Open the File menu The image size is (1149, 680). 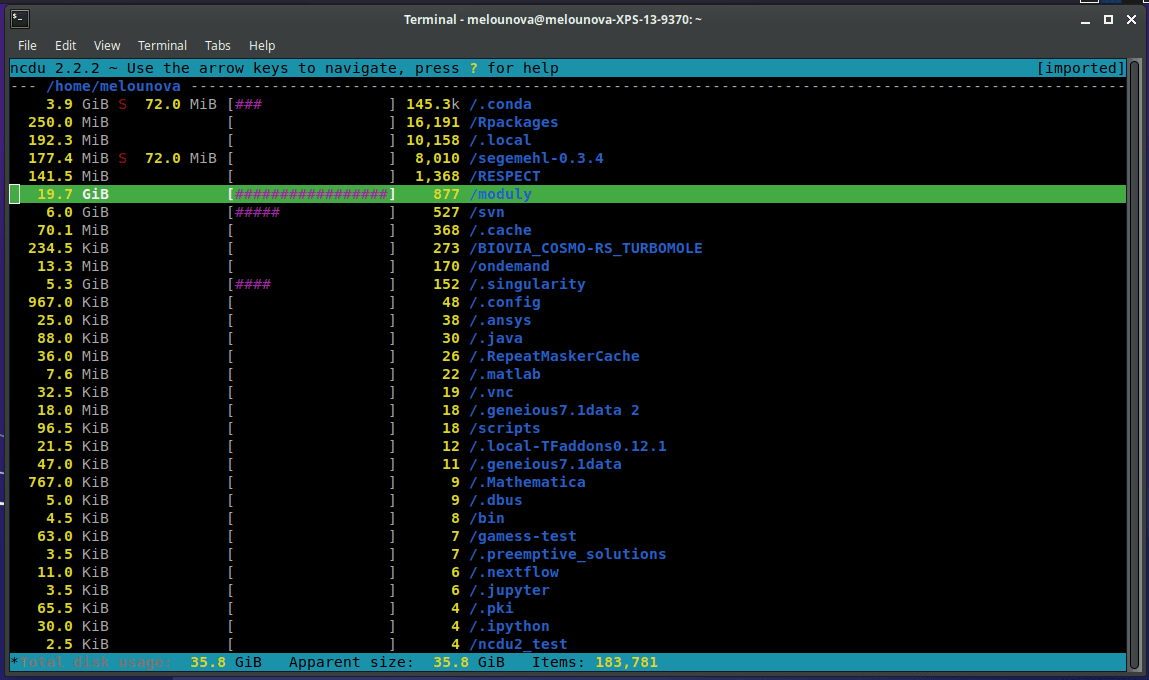click(27, 45)
